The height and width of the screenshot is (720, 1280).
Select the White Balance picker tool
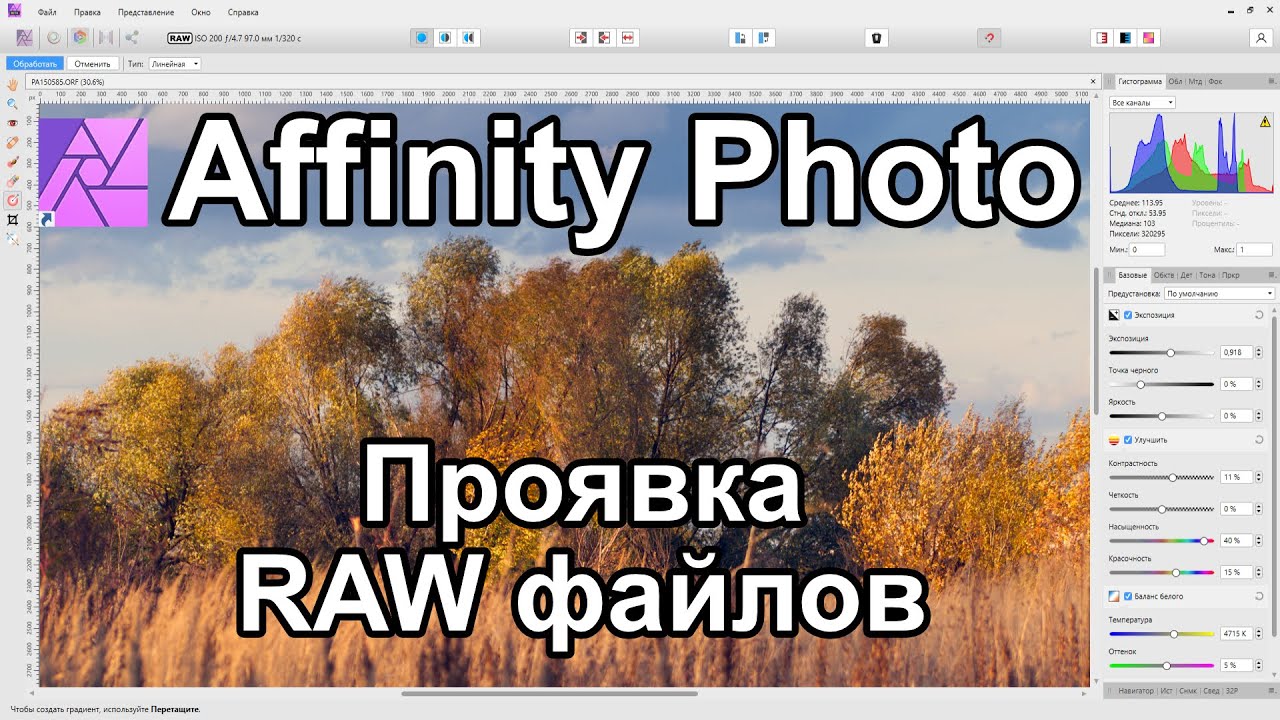pos(13,238)
